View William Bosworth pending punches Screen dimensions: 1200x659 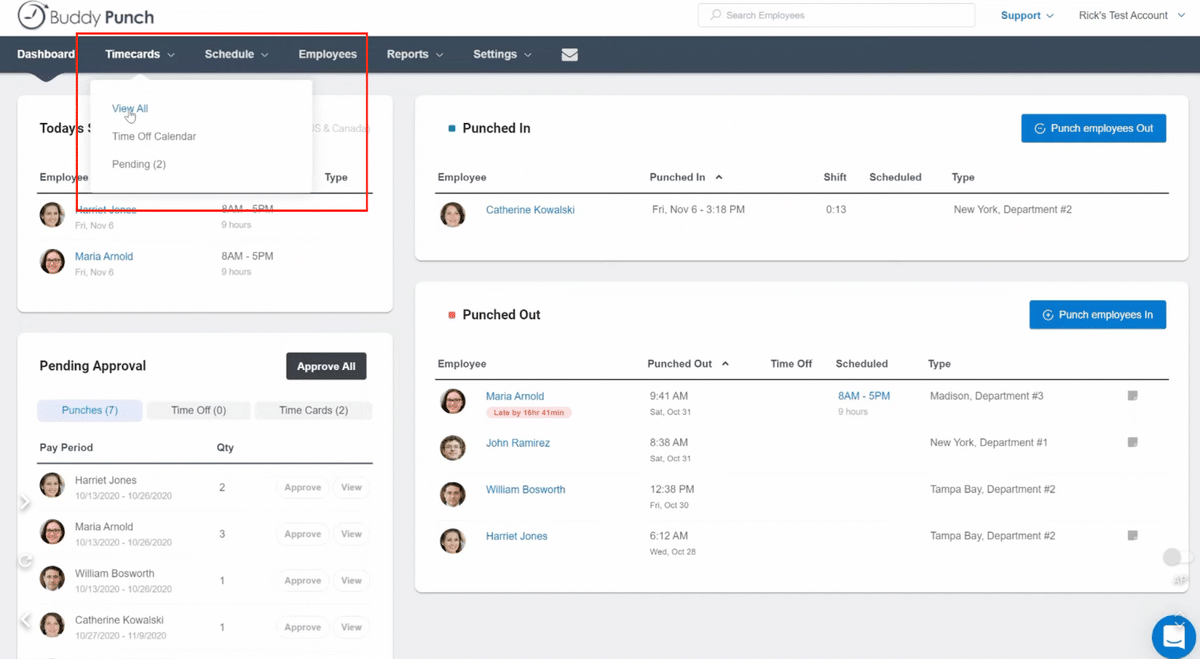pos(351,580)
